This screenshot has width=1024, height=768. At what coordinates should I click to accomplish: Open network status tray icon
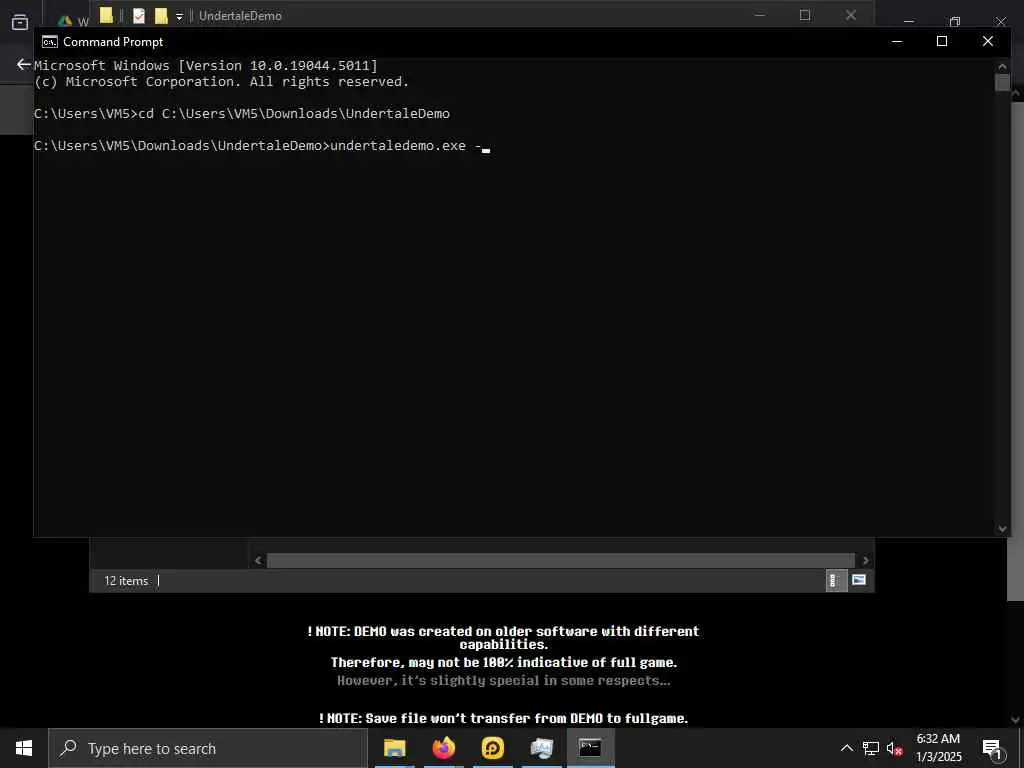pos(871,748)
